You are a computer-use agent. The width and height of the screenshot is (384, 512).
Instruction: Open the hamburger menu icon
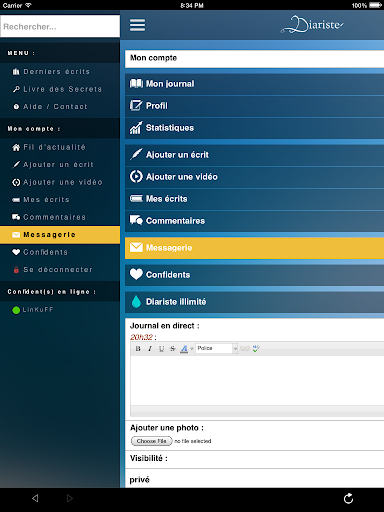137,25
